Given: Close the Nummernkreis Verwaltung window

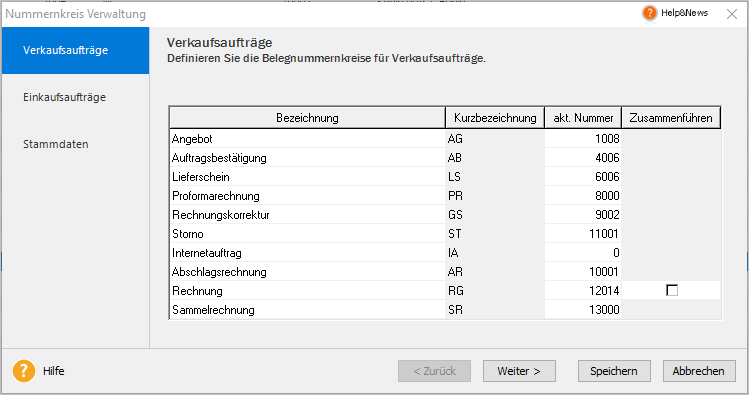Looking at the screenshot, I should point(731,14).
